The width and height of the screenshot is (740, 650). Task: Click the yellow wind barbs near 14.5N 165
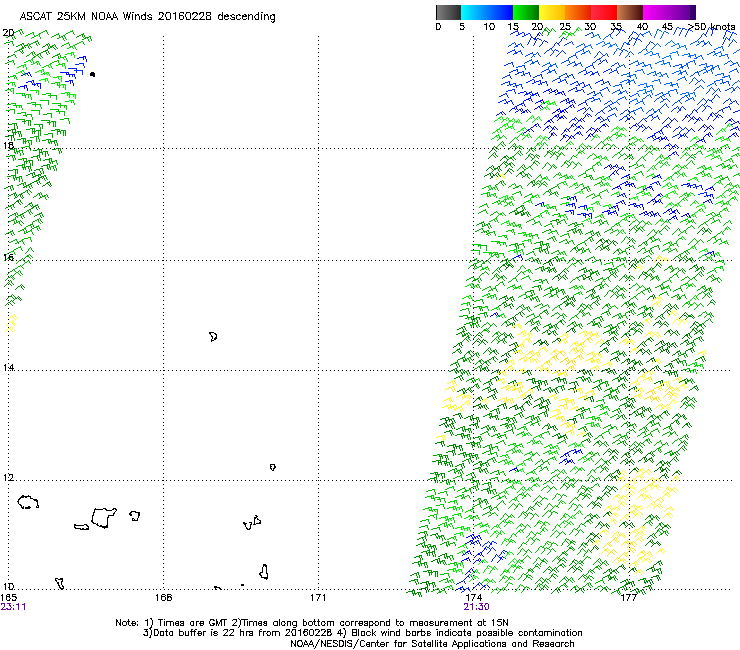(x=11, y=323)
